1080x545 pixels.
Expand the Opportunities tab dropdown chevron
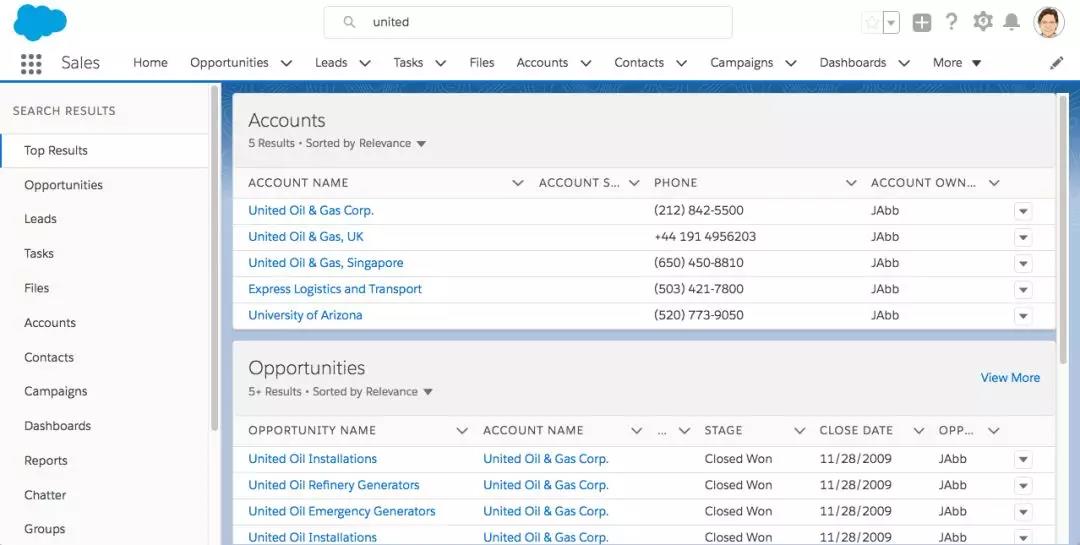click(286, 63)
